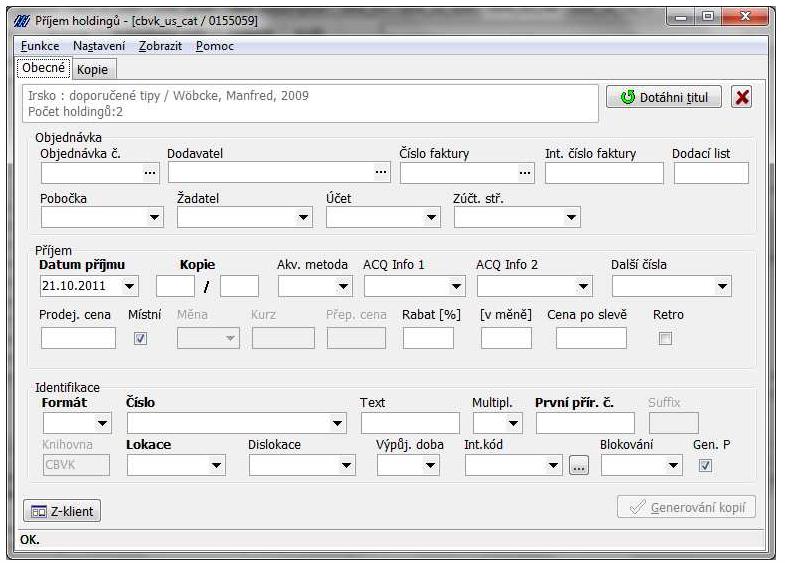
Task: Click the OK. status bar message
Action: [x=30, y=540]
